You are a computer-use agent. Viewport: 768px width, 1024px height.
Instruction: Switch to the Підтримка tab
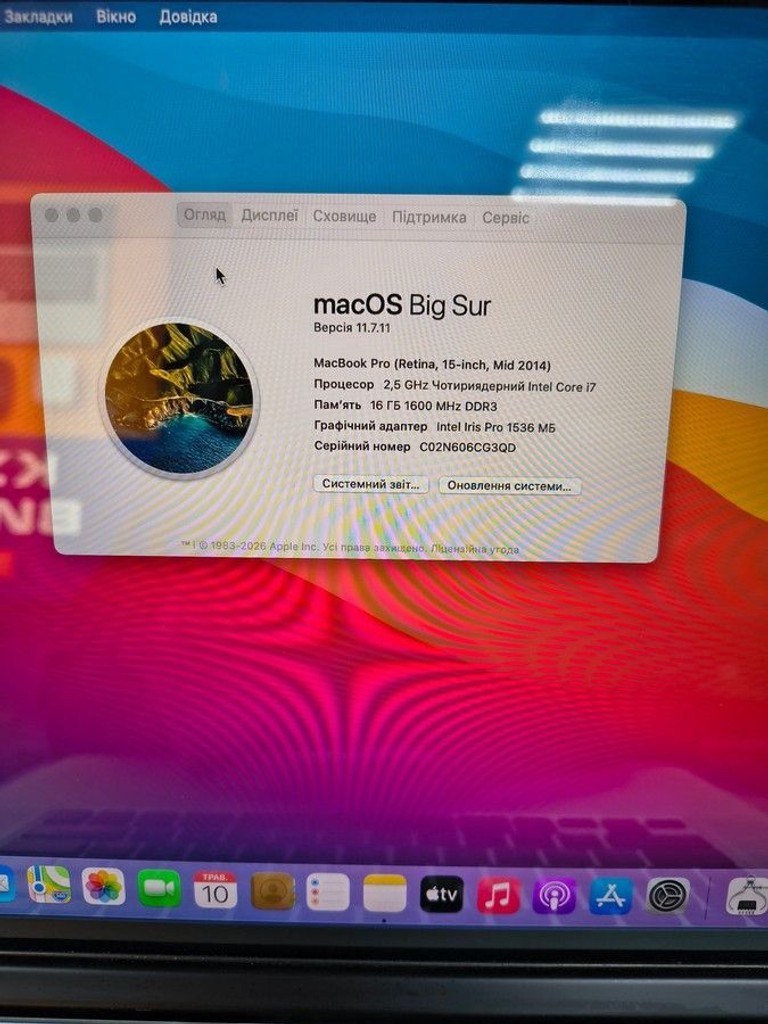(x=429, y=217)
